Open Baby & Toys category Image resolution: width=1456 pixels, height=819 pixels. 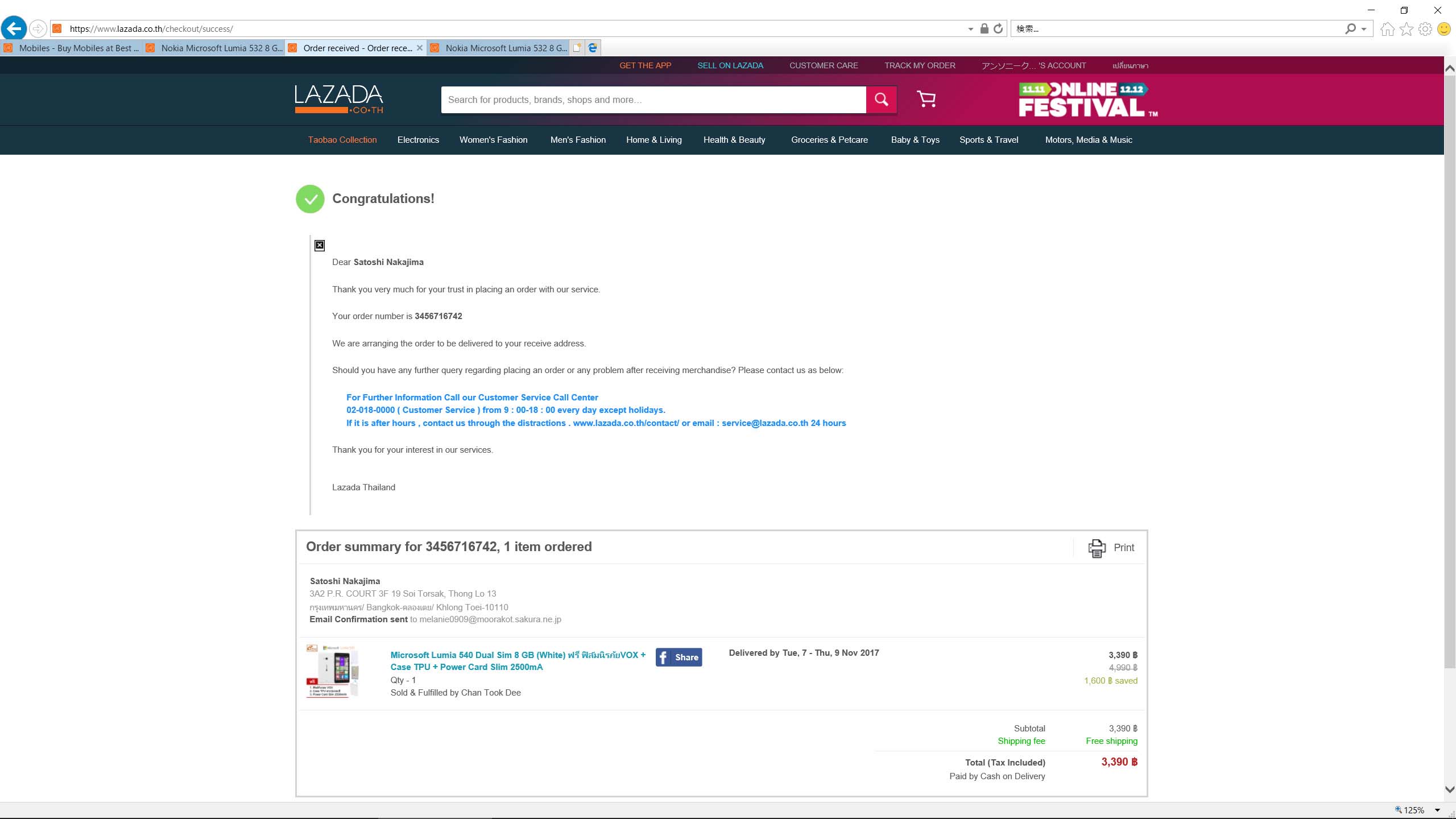[x=915, y=140]
